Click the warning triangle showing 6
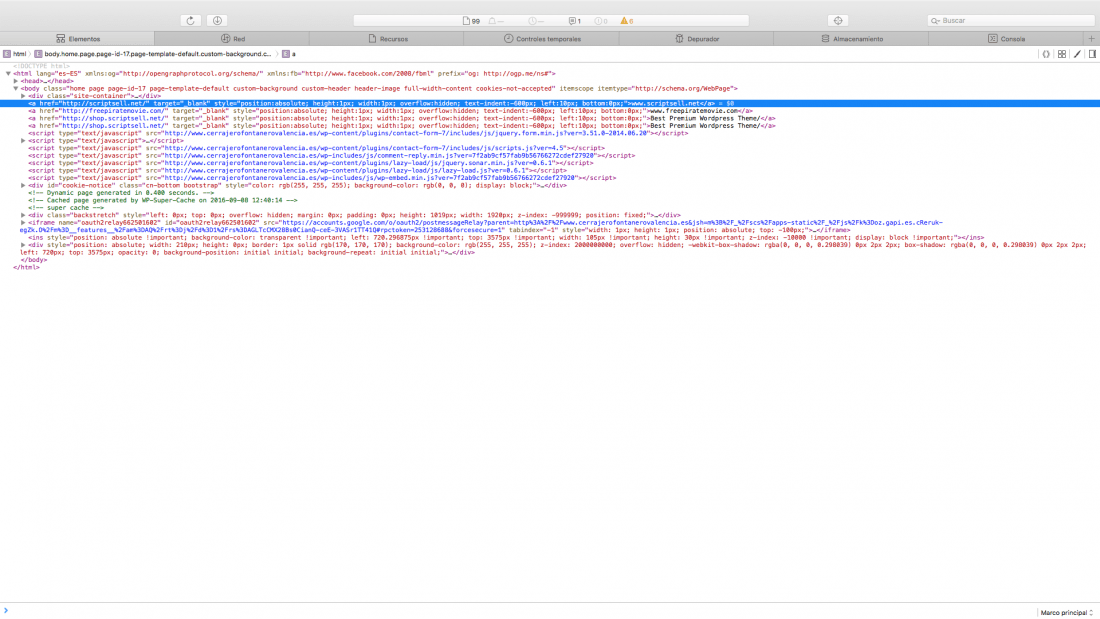The height and width of the screenshot is (619, 1100). pyautogui.click(x=626, y=21)
